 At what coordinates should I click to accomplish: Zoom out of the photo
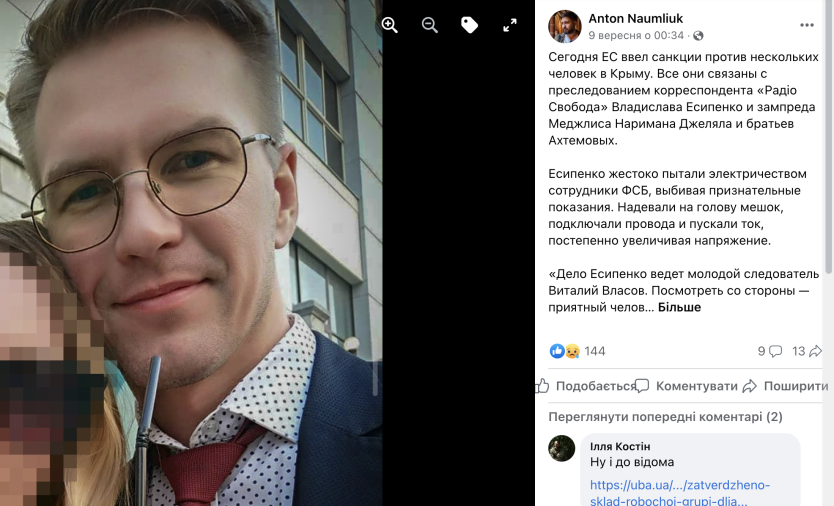pyautogui.click(x=429, y=25)
